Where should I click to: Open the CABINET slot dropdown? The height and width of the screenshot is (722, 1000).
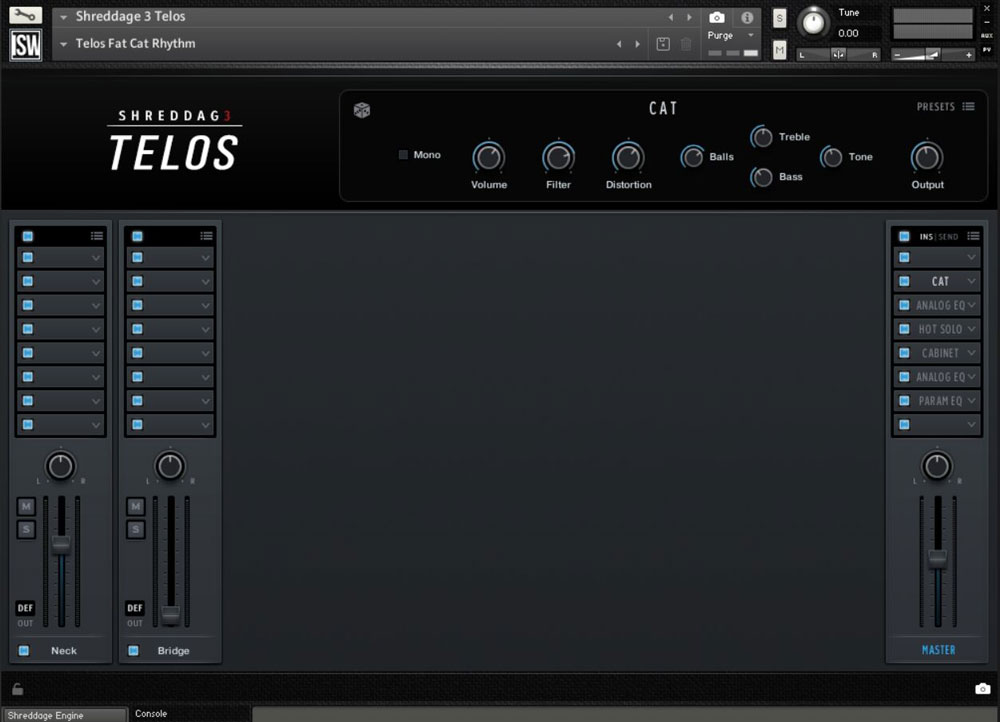(971, 353)
